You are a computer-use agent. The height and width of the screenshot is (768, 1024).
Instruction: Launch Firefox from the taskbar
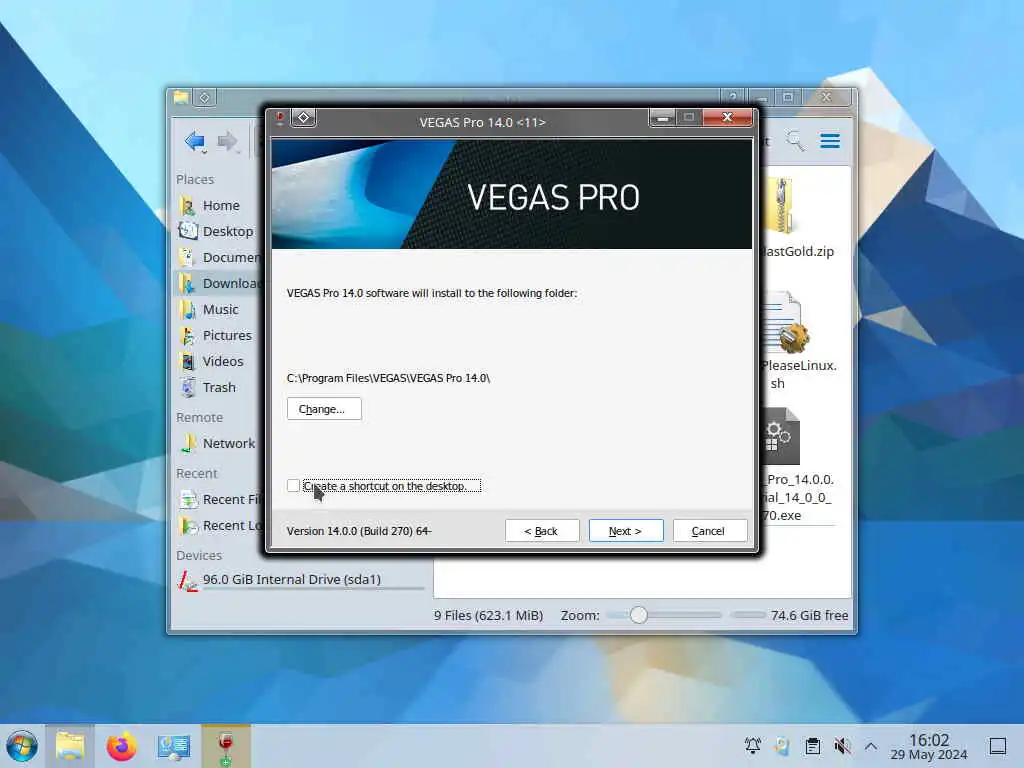[121, 746]
